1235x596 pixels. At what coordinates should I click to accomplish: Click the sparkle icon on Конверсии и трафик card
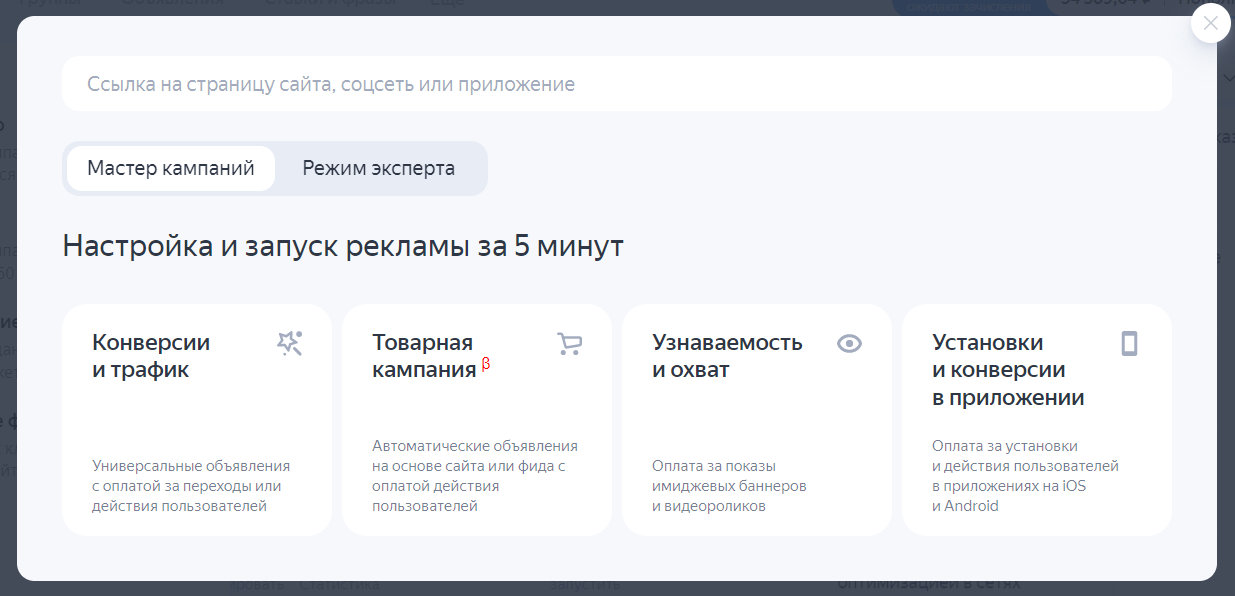click(289, 344)
